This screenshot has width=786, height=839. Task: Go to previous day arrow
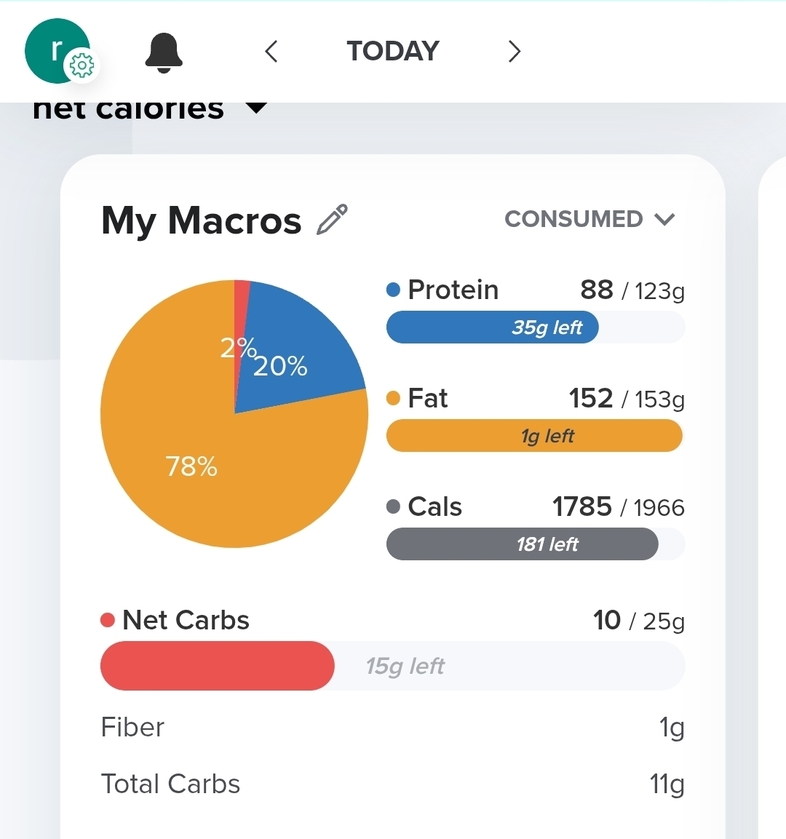tap(271, 51)
